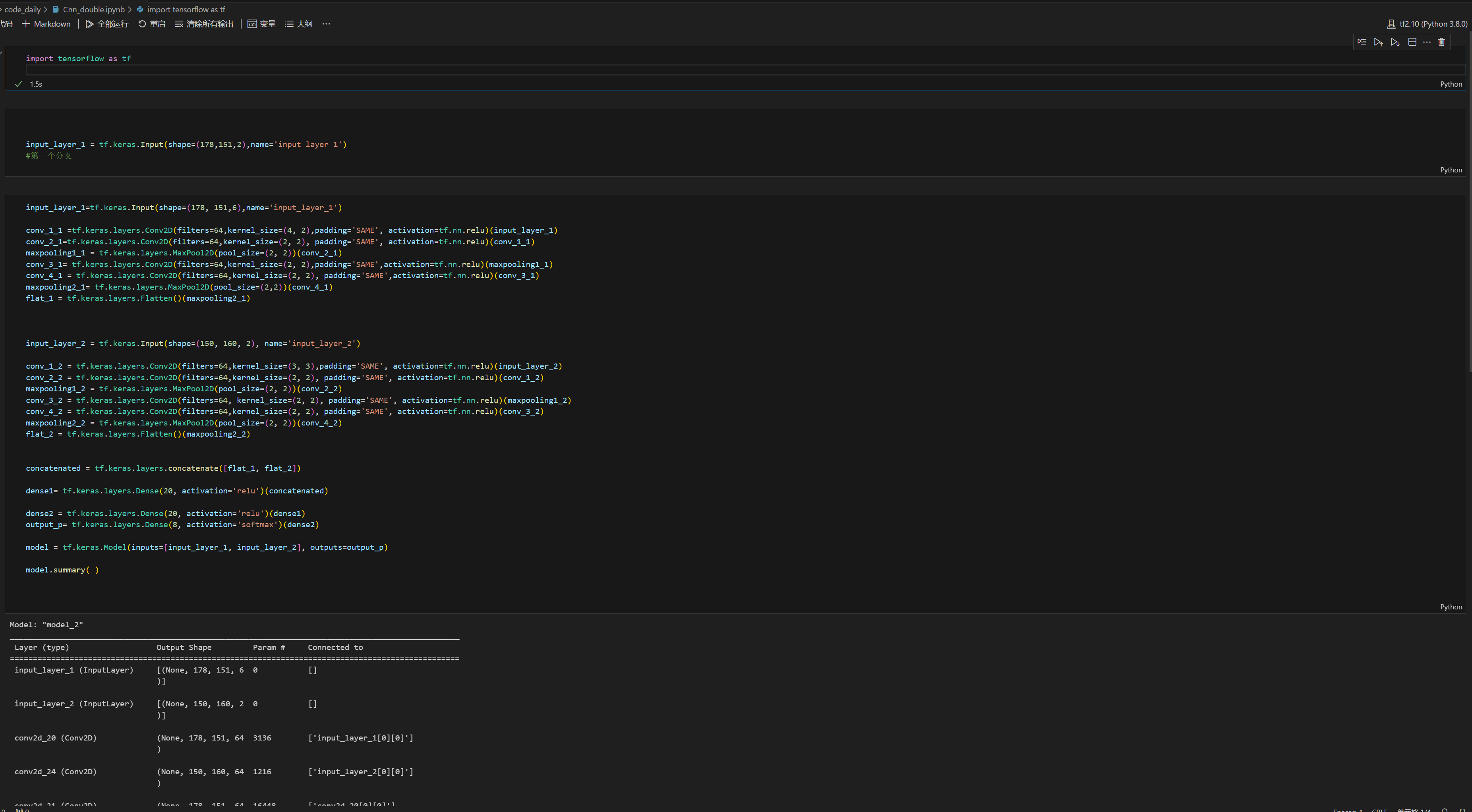Viewport: 1472px width, 812px height.
Task: Click the 'concatenated =' code line
Action: (x=163, y=469)
